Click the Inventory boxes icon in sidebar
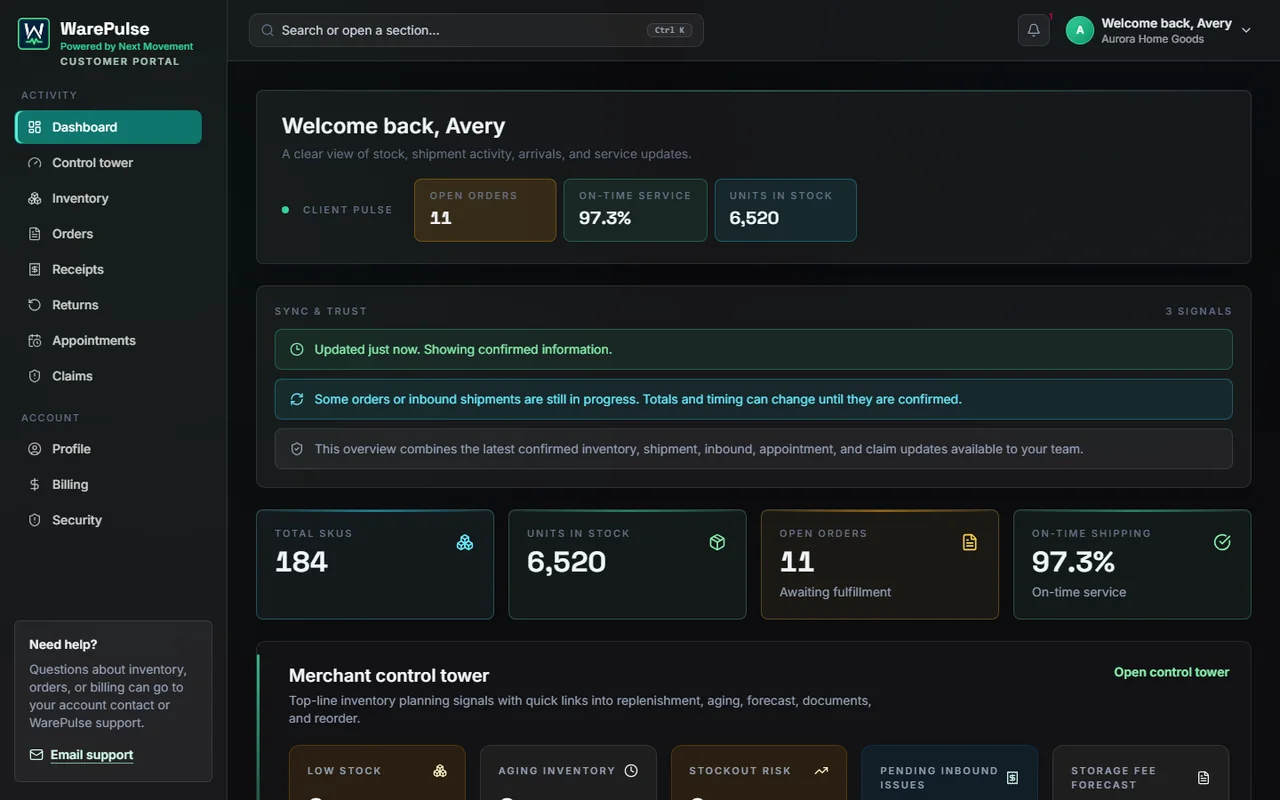The width and height of the screenshot is (1280, 800). (35, 198)
